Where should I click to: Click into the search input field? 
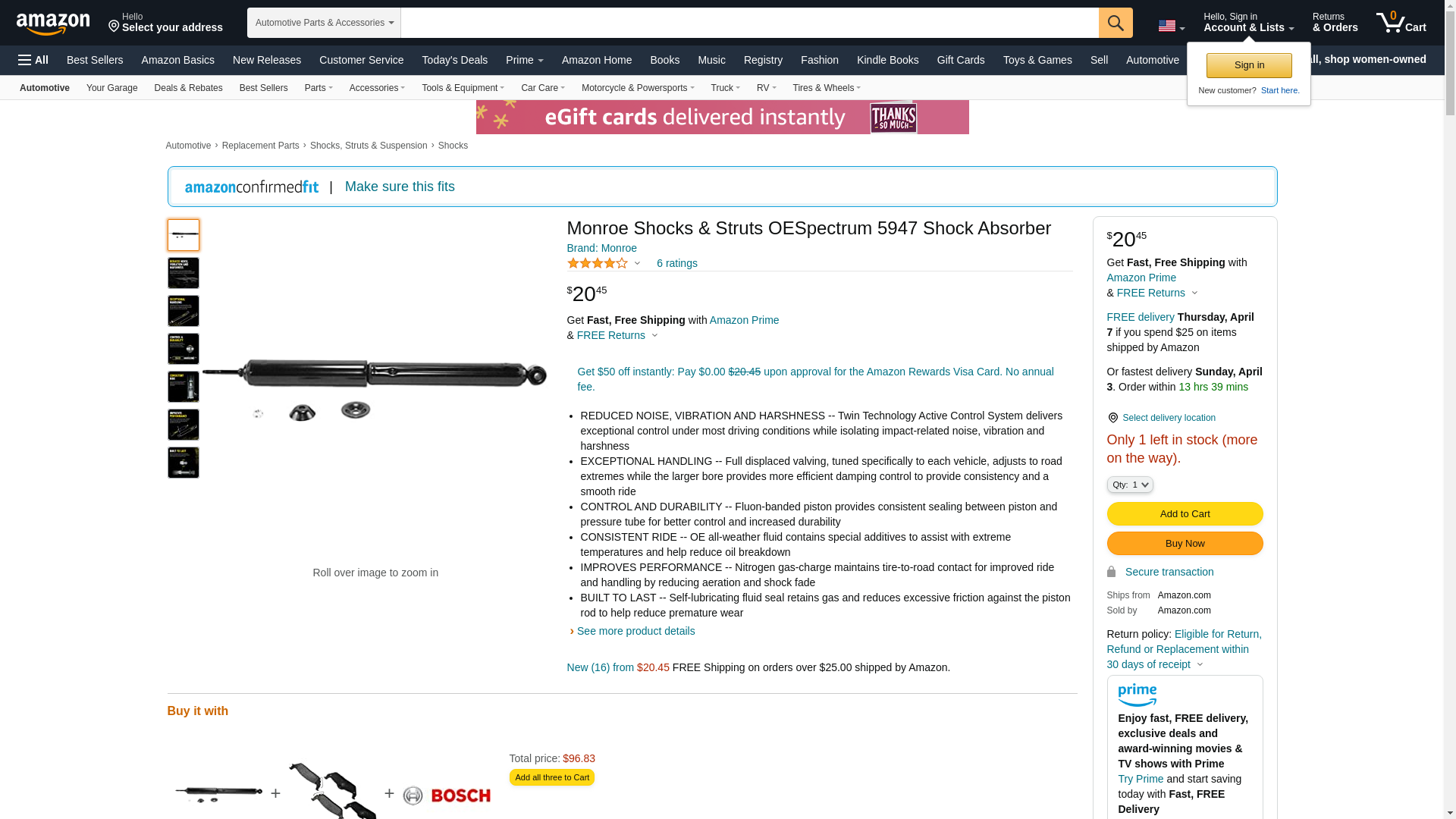(x=749, y=23)
